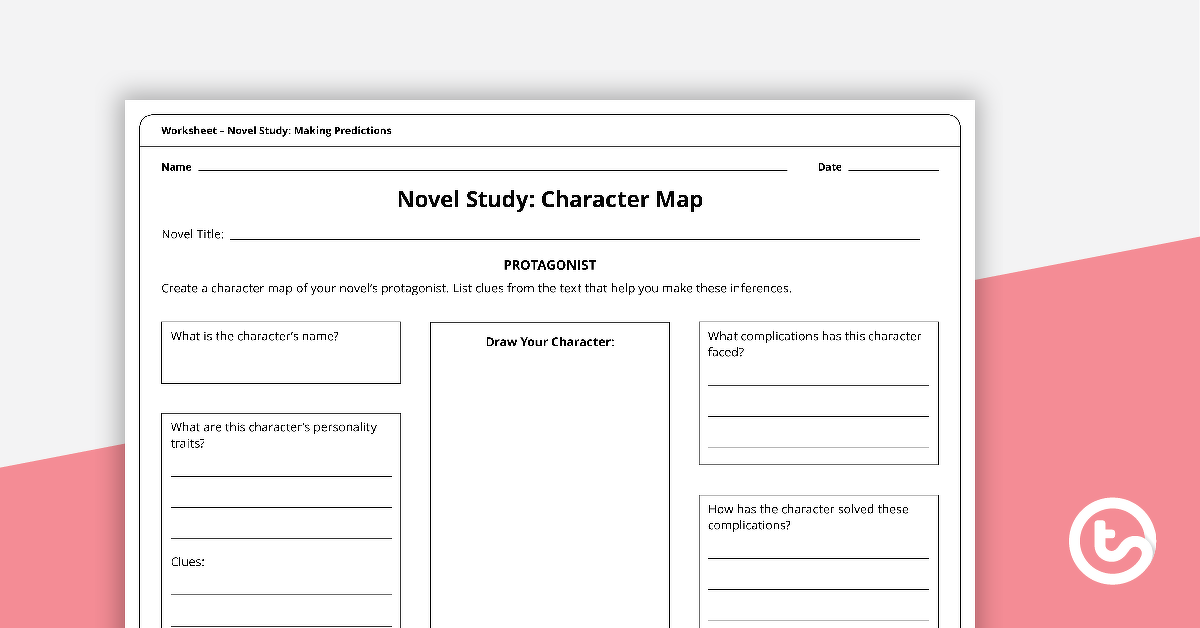1200x628 pixels.
Task: Select the personality traits question box
Action: 280,520
